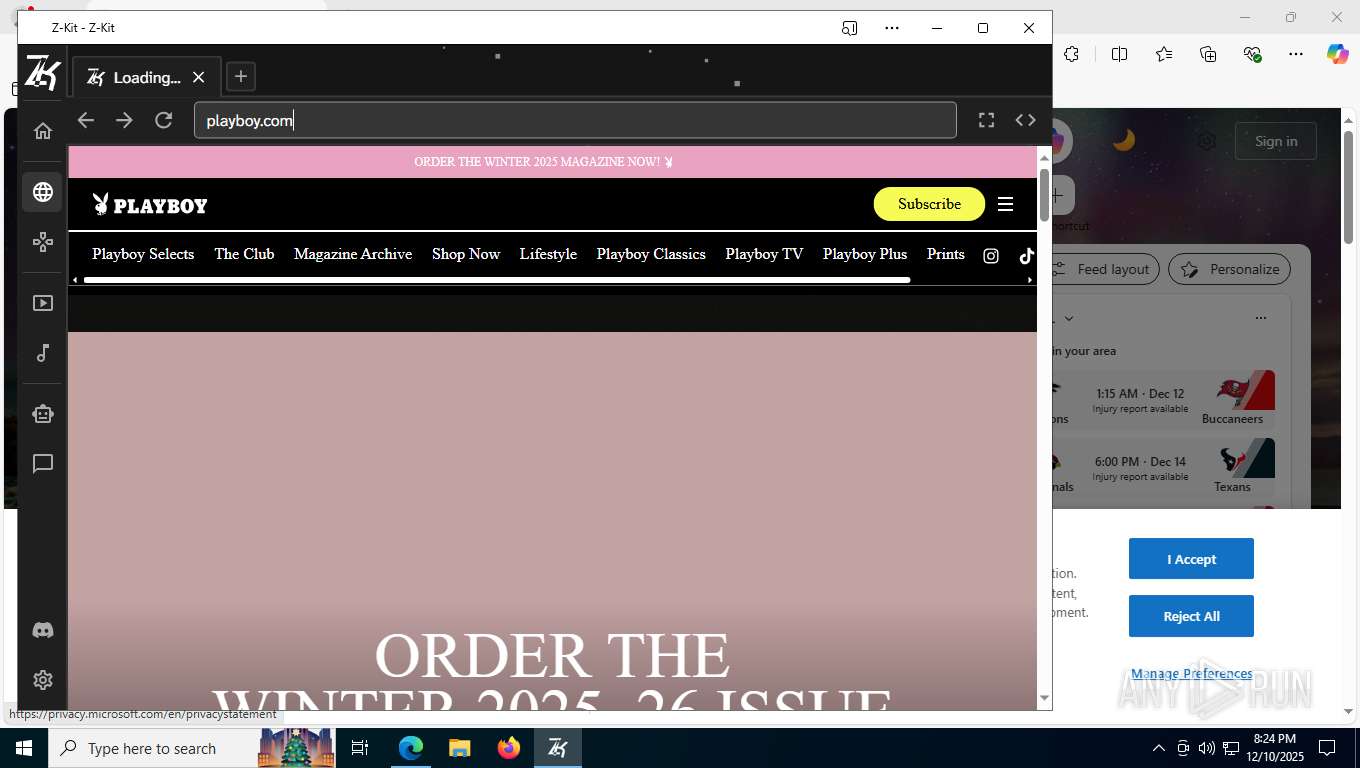Image resolution: width=1360 pixels, height=768 pixels.
Task: Go forward with the right arrow
Action: pos(124,120)
